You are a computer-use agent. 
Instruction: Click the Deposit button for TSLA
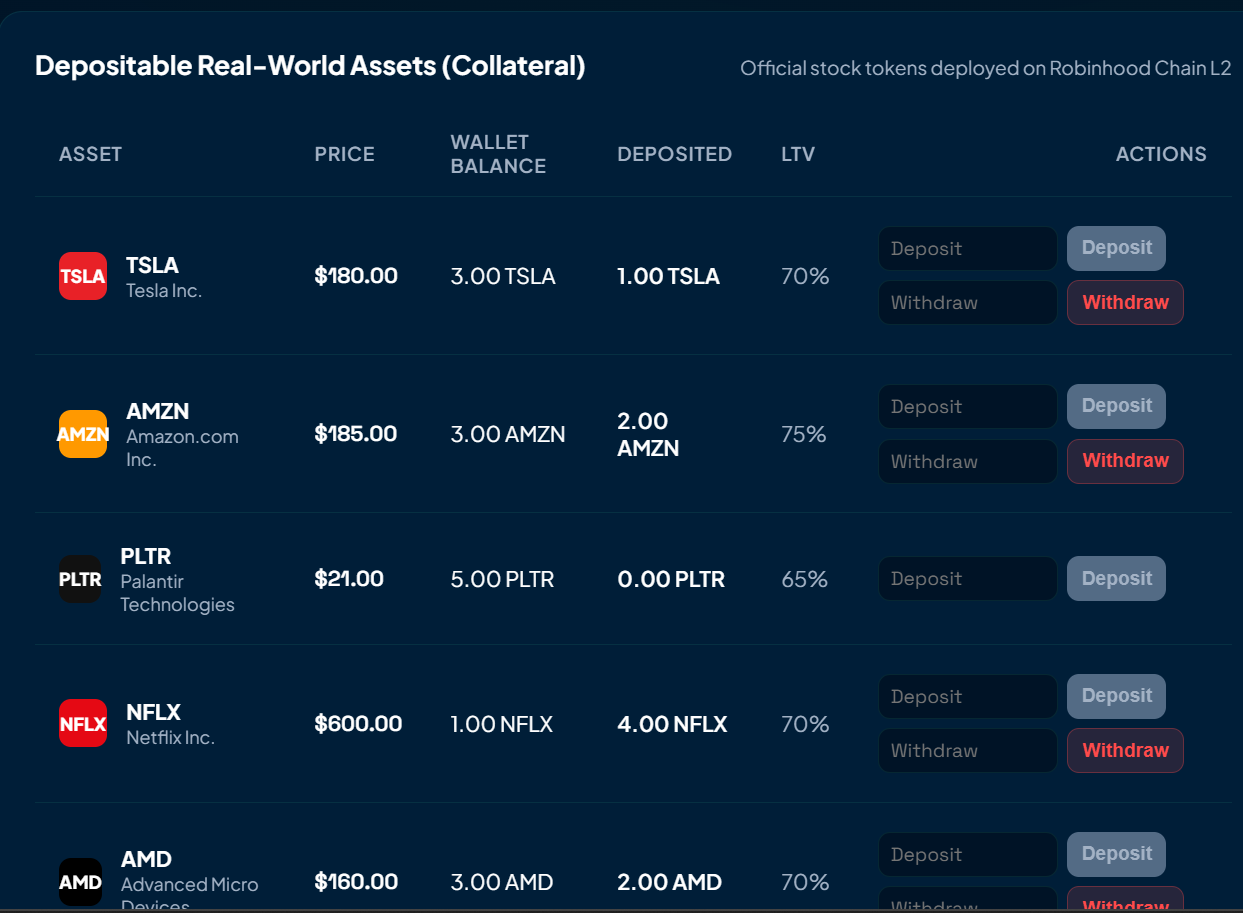tap(1116, 248)
